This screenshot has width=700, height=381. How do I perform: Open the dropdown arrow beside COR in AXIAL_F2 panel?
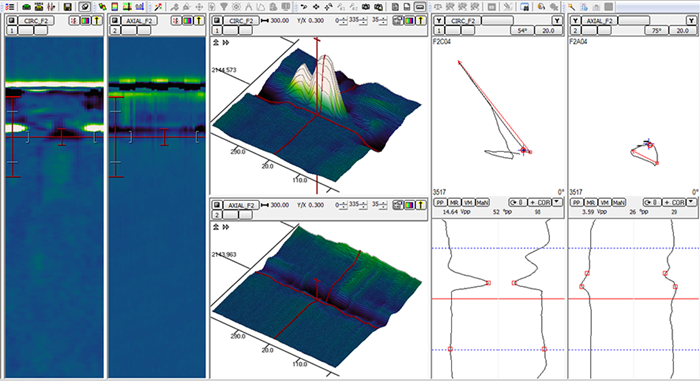click(x=692, y=202)
